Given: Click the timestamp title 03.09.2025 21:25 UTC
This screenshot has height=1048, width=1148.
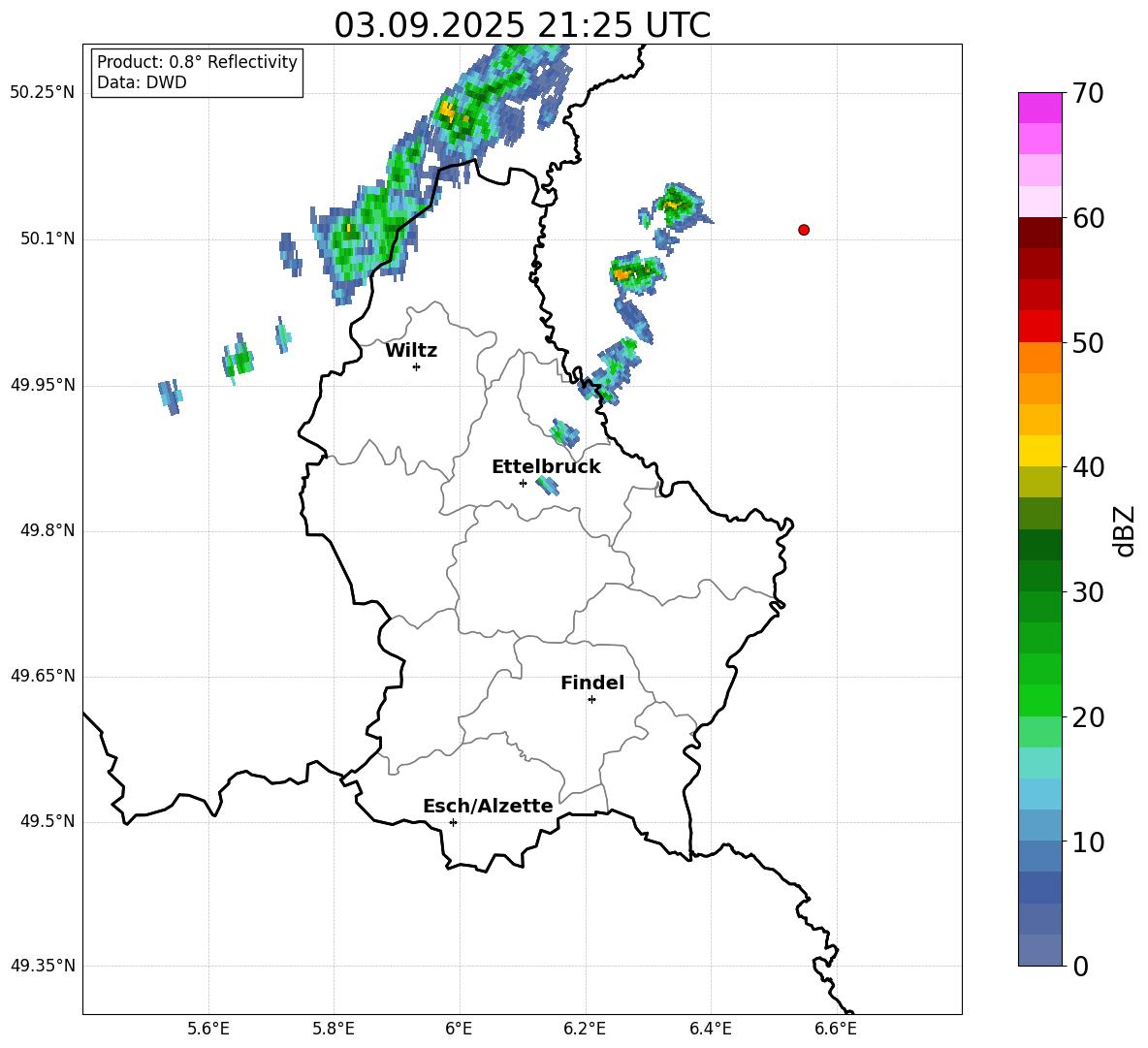Looking at the screenshot, I should click(x=522, y=25).
